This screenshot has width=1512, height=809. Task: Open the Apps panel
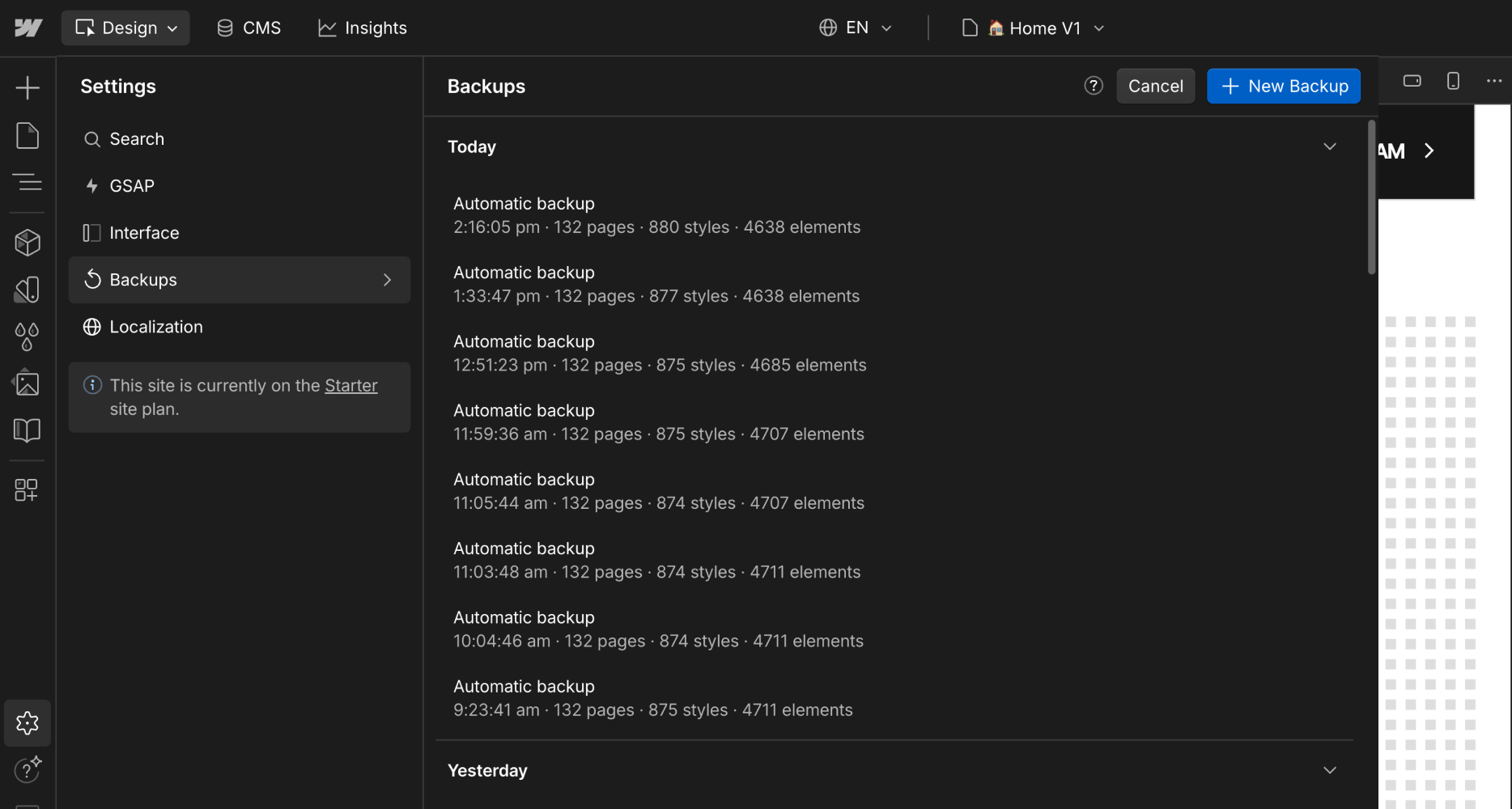click(x=28, y=489)
